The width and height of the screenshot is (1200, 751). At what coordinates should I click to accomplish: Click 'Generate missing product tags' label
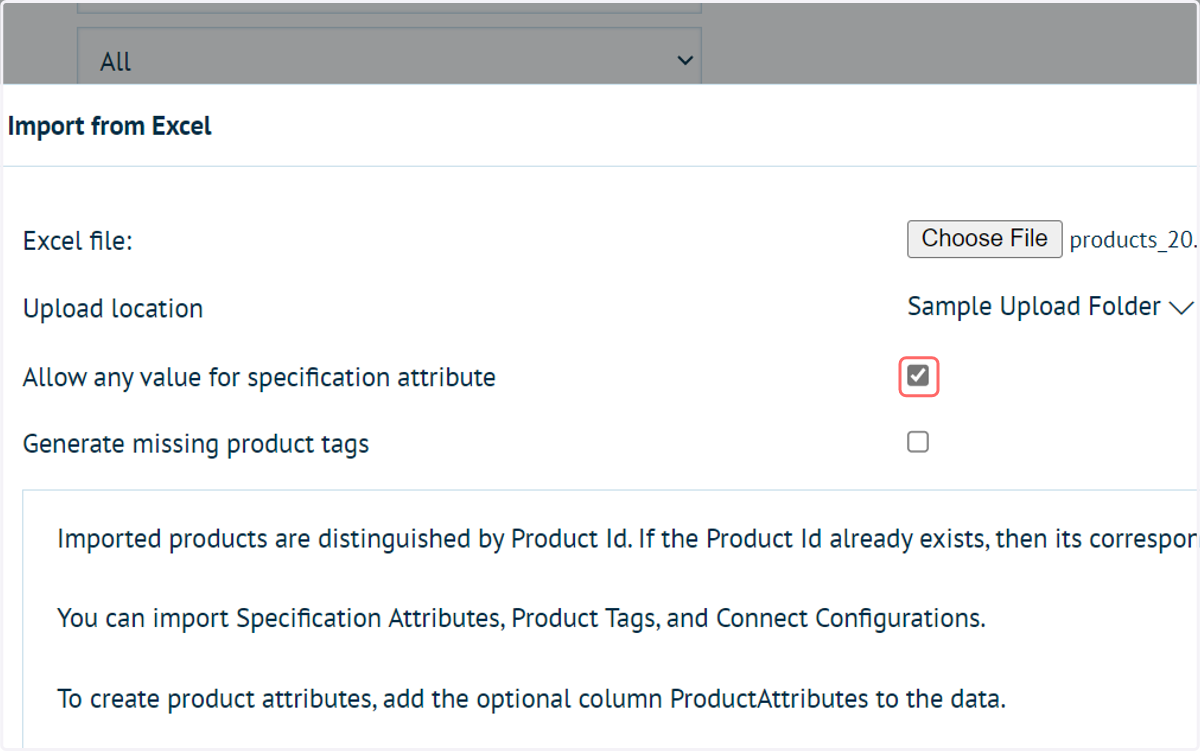196,444
